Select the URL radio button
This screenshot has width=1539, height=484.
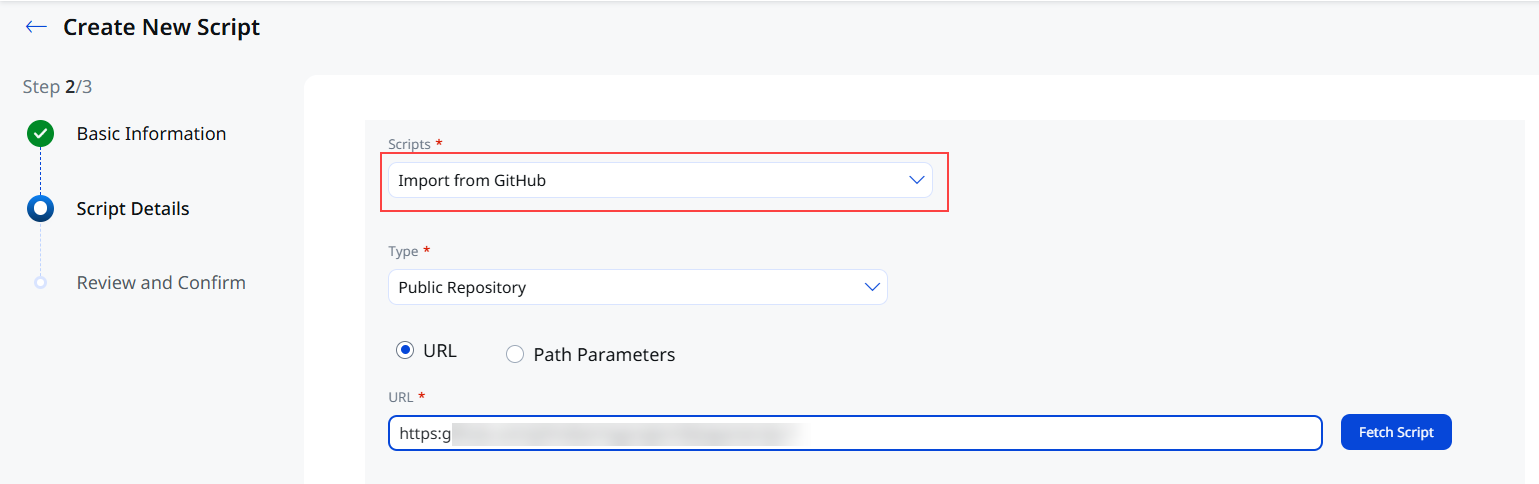point(405,351)
